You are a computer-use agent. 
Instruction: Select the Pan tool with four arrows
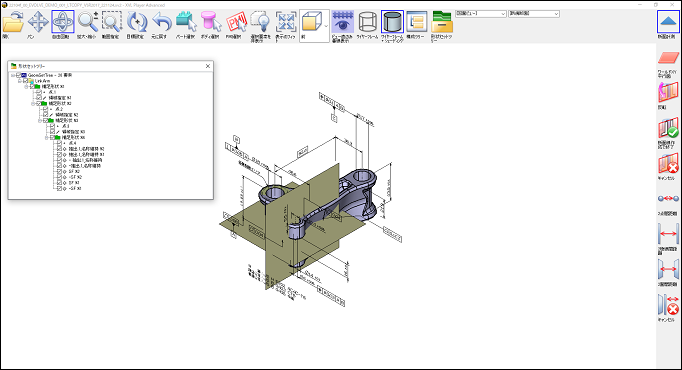click(x=38, y=22)
